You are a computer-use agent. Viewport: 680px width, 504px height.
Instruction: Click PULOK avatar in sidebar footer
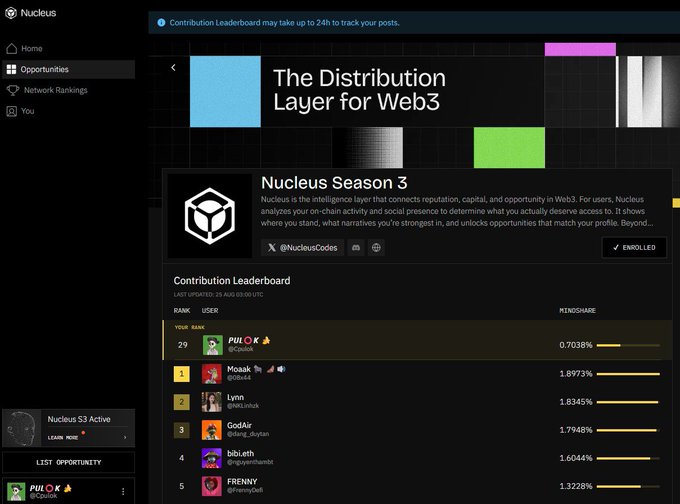(x=16, y=492)
